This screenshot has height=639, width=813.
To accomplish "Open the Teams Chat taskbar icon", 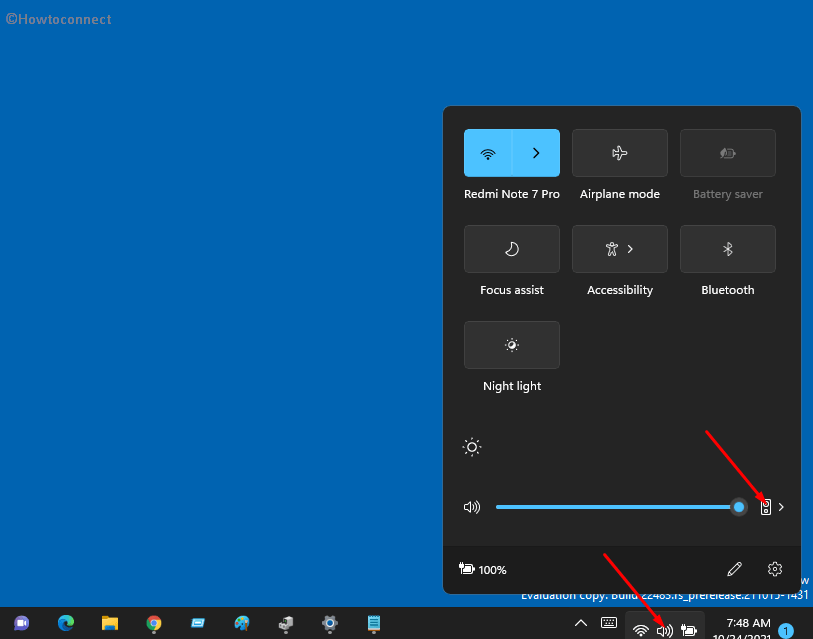I will click(x=21, y=623).
